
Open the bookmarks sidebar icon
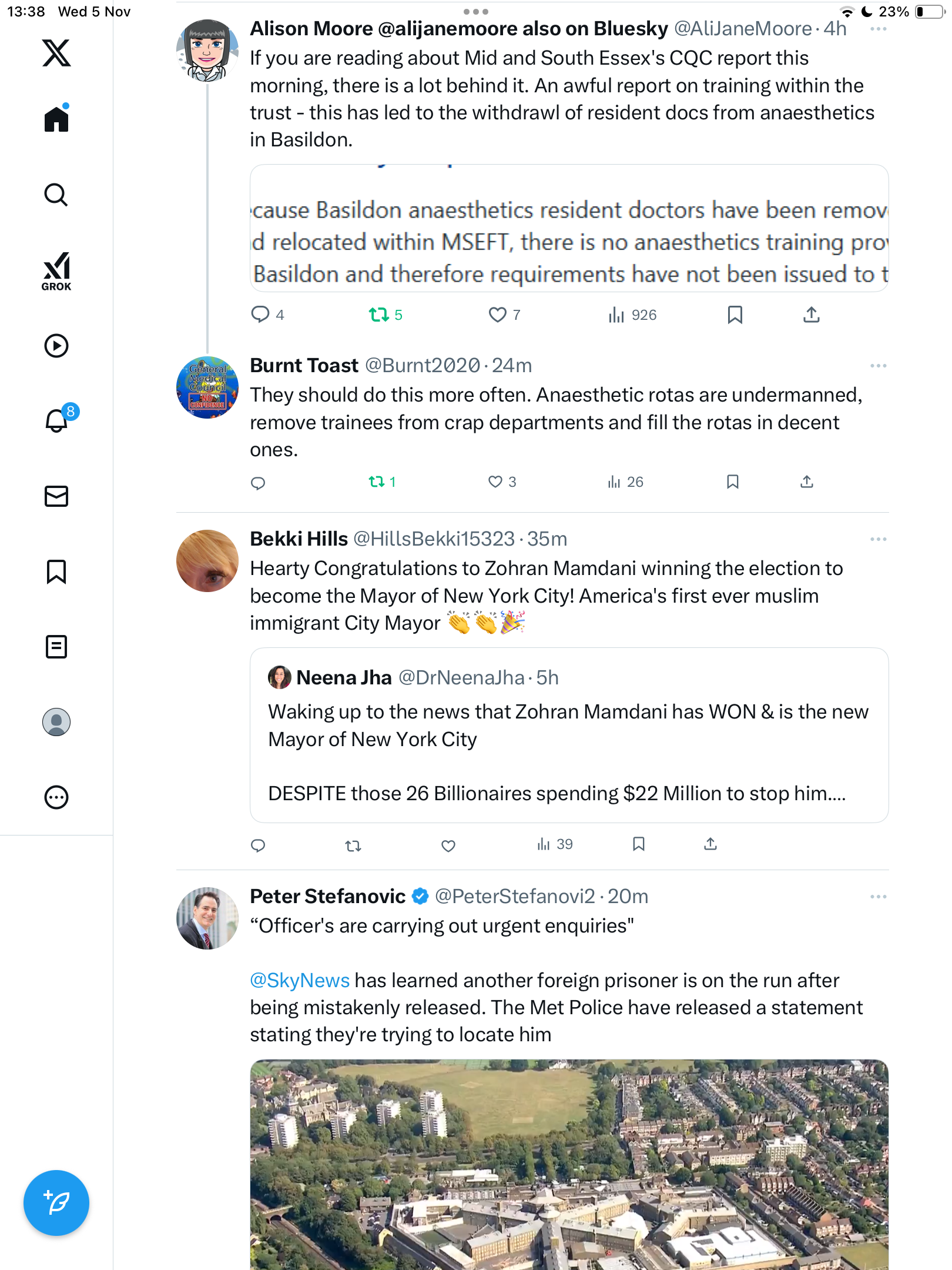(56, 571)
